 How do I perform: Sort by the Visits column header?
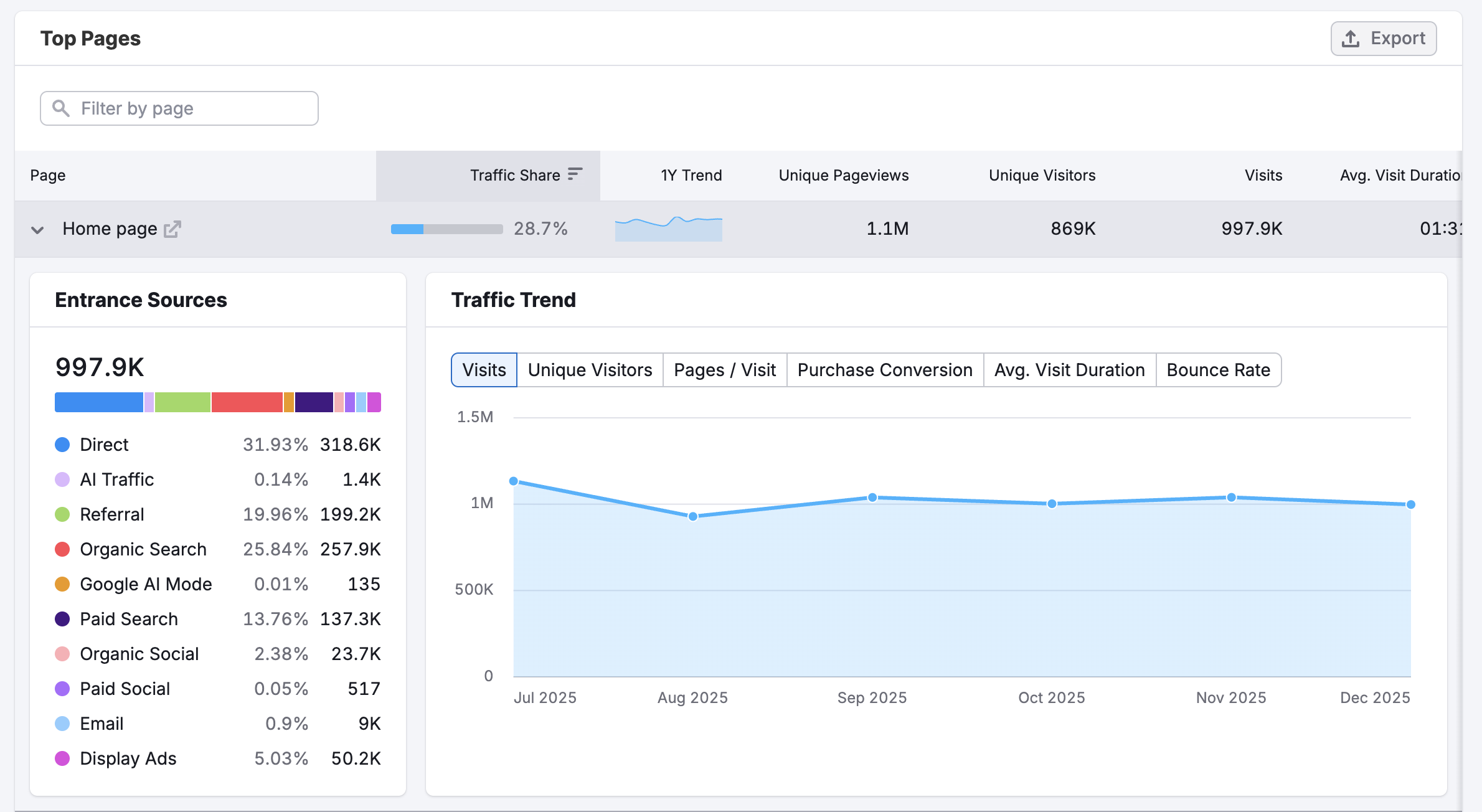tap(1263, 175)
